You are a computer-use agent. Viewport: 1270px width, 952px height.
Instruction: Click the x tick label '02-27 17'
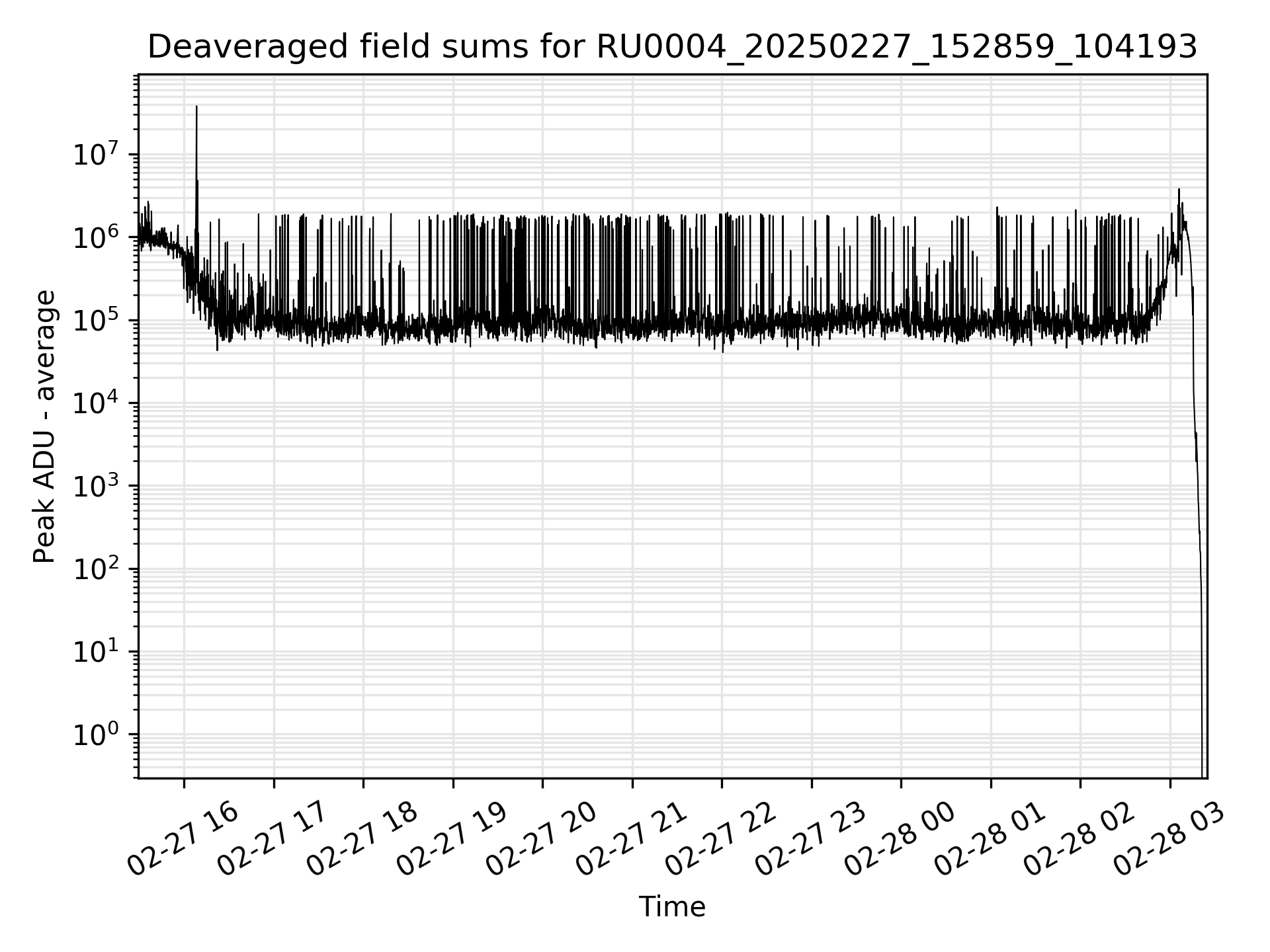[272, 838]
